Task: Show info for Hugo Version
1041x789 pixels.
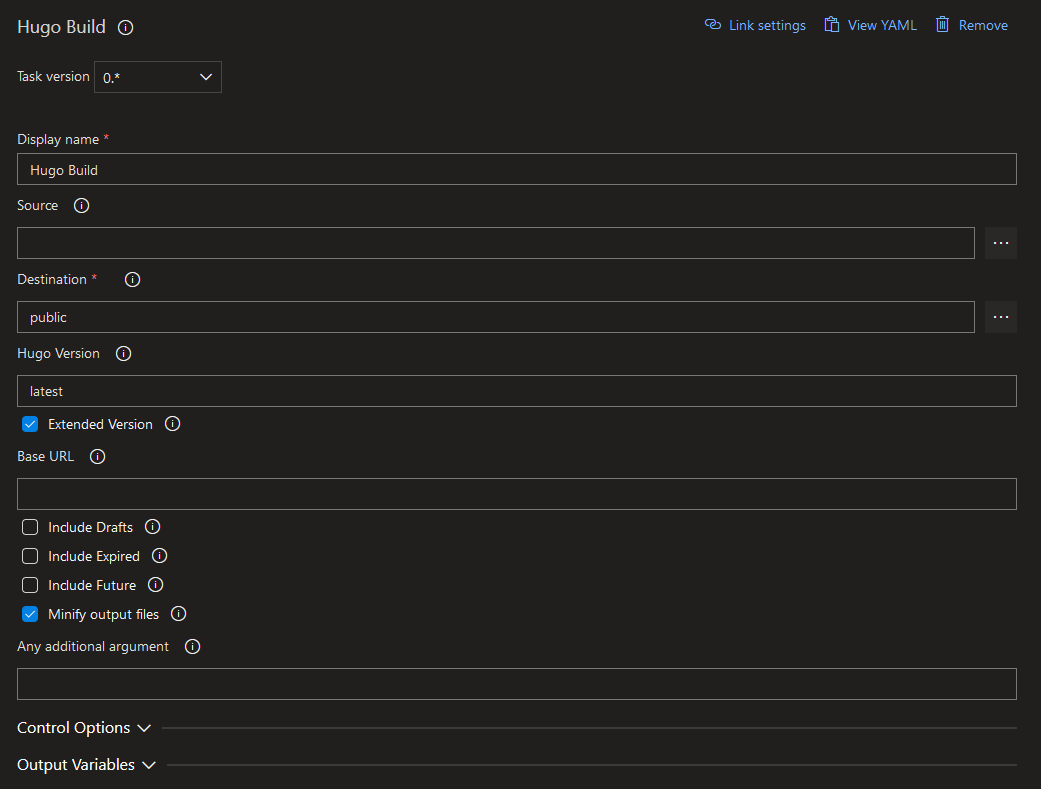Action: tap(123, 353)
